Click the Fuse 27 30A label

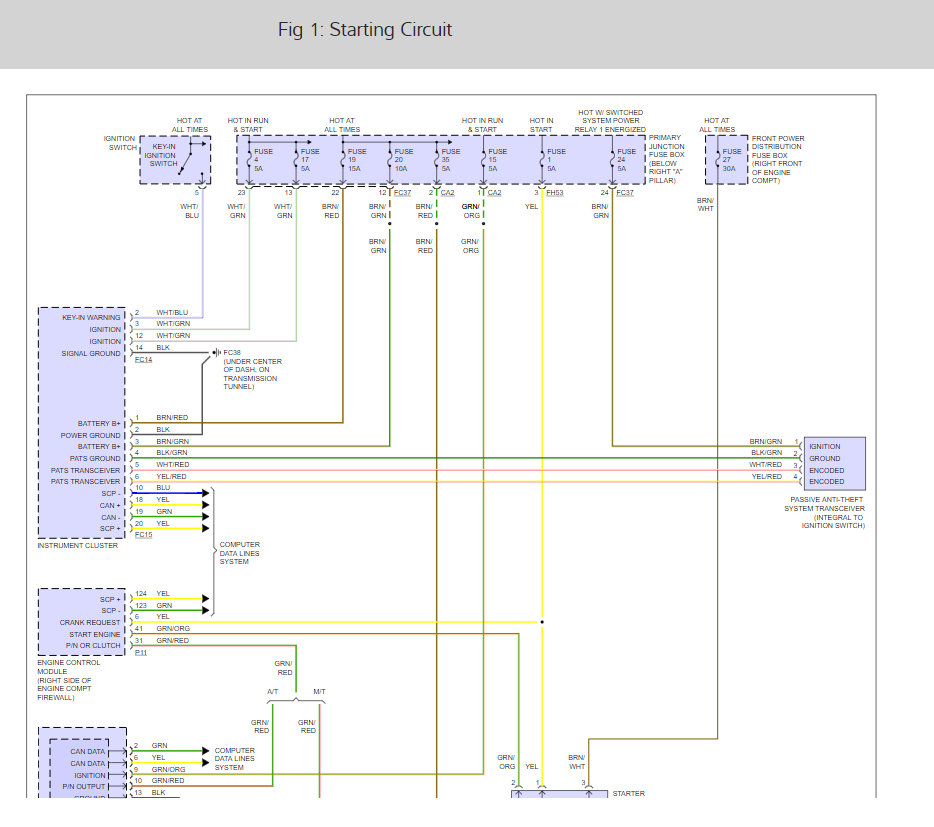click(x=731, y=160)
